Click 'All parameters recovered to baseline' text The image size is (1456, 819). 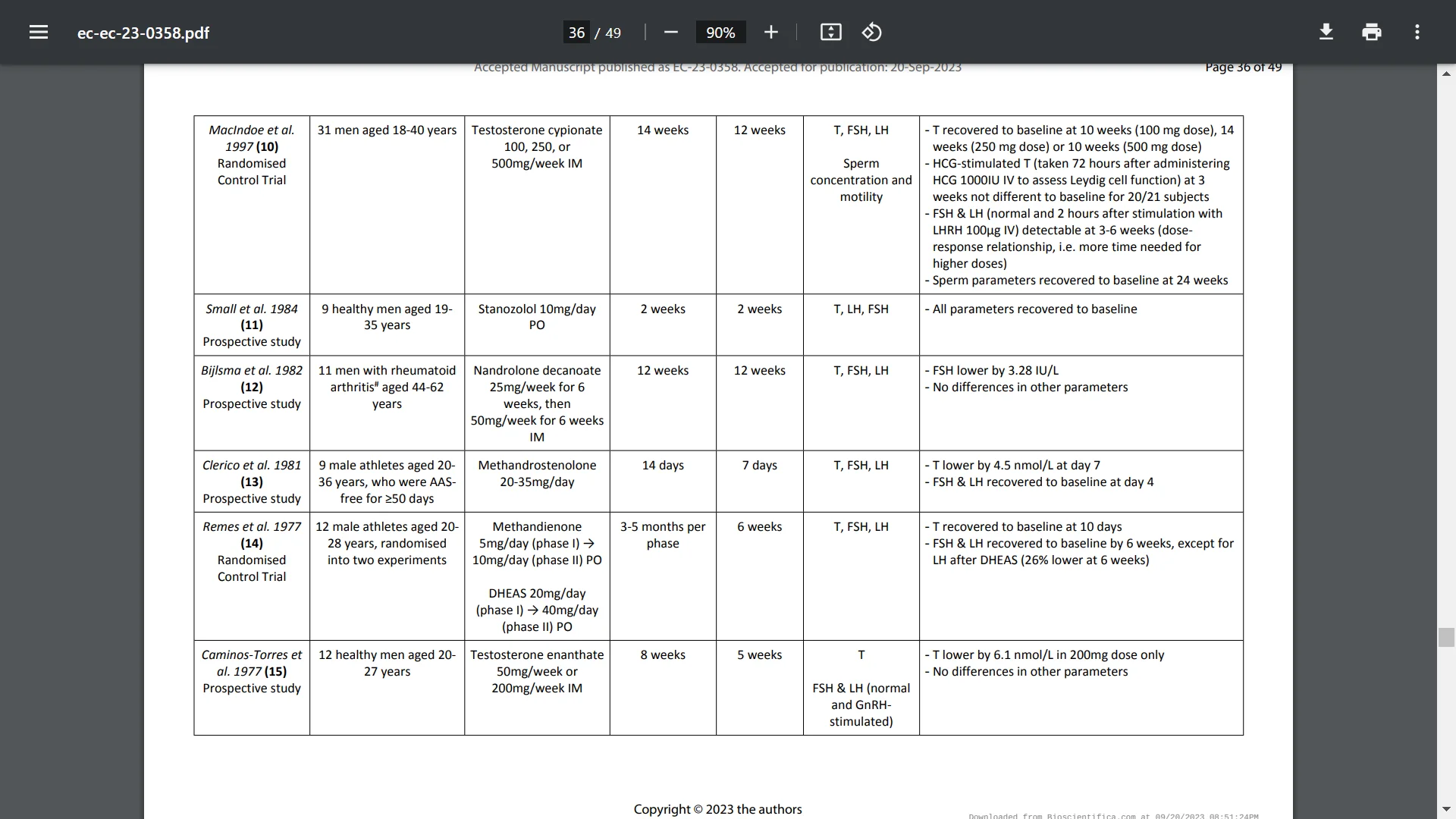point(1034,309)
